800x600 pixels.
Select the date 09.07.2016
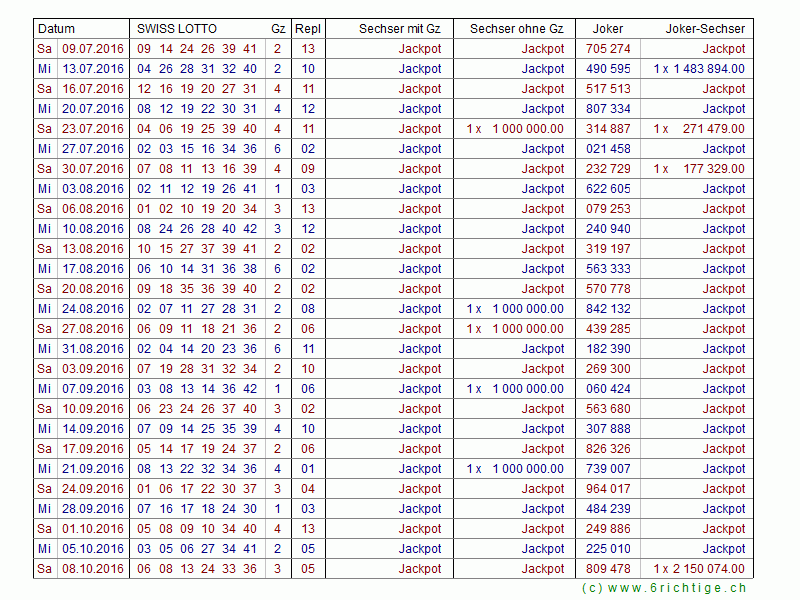point(93,49)
